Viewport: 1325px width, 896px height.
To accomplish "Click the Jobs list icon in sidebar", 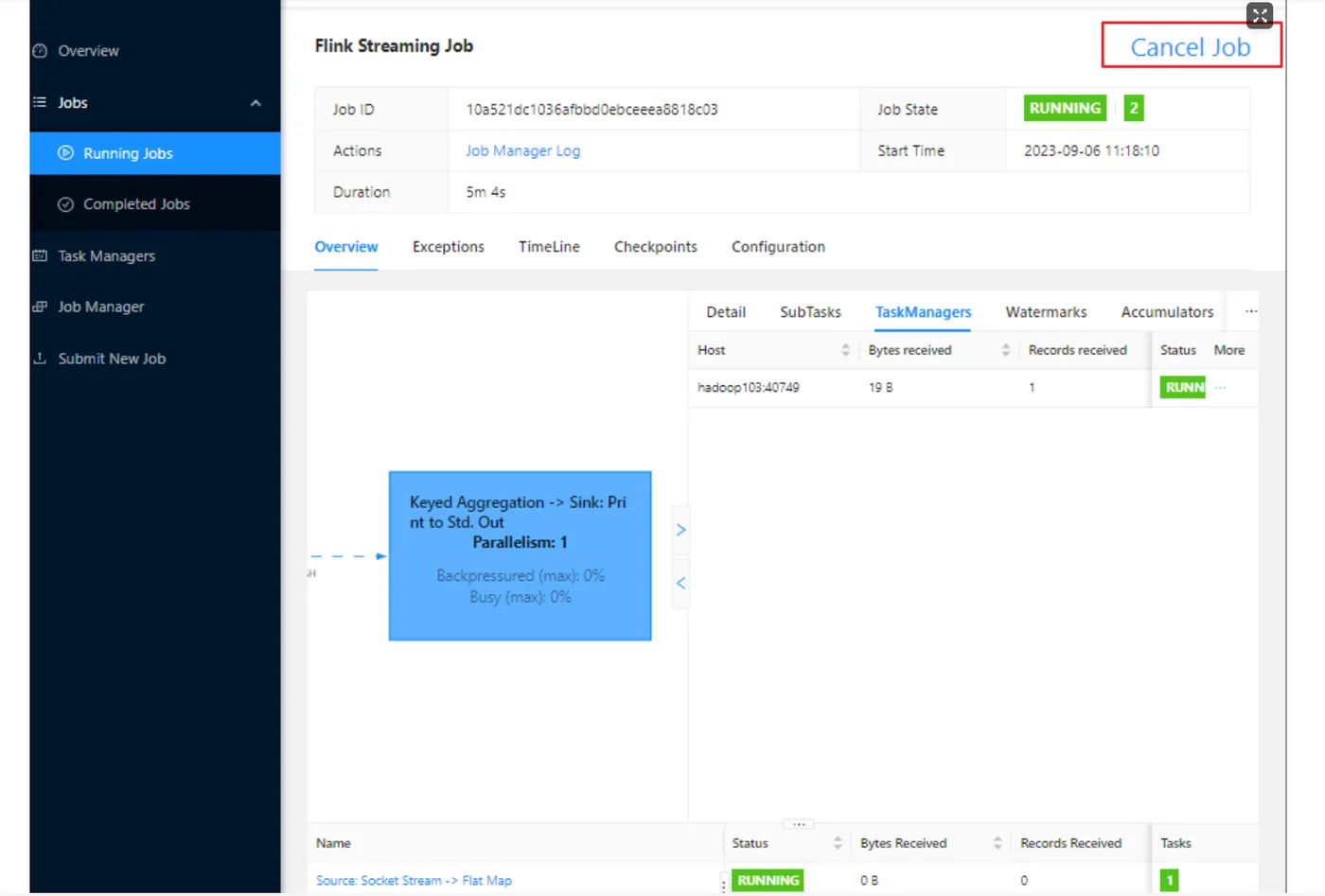I will pos(40,102).
